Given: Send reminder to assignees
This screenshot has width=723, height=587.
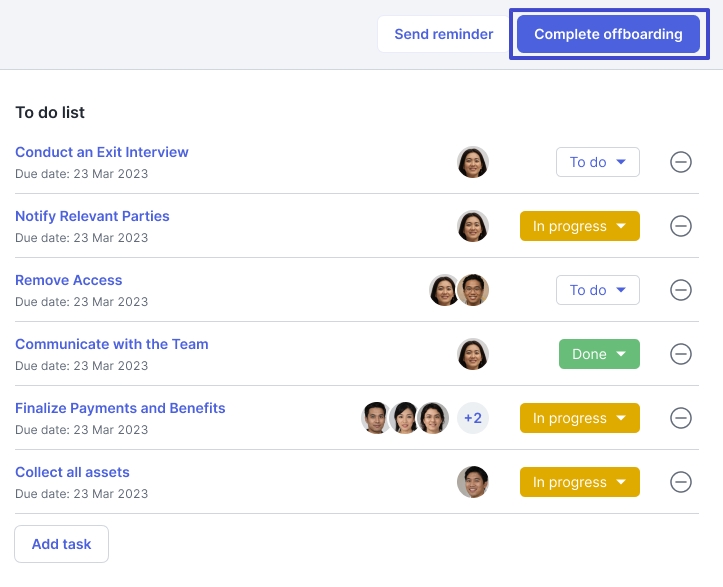Looking at the screenshot, I should coord(444,34).
